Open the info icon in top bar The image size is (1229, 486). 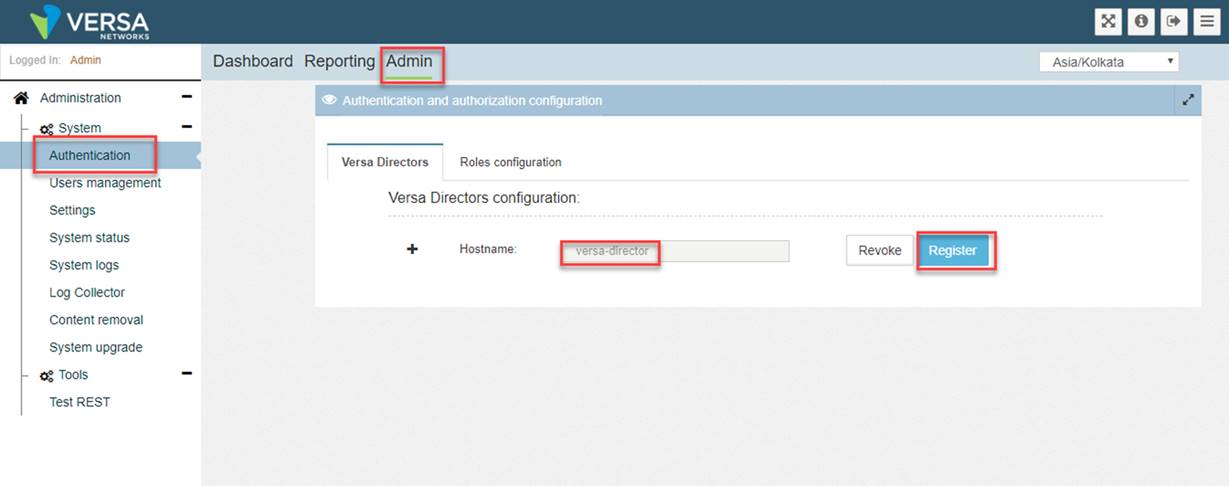[x=1140, y=21]
